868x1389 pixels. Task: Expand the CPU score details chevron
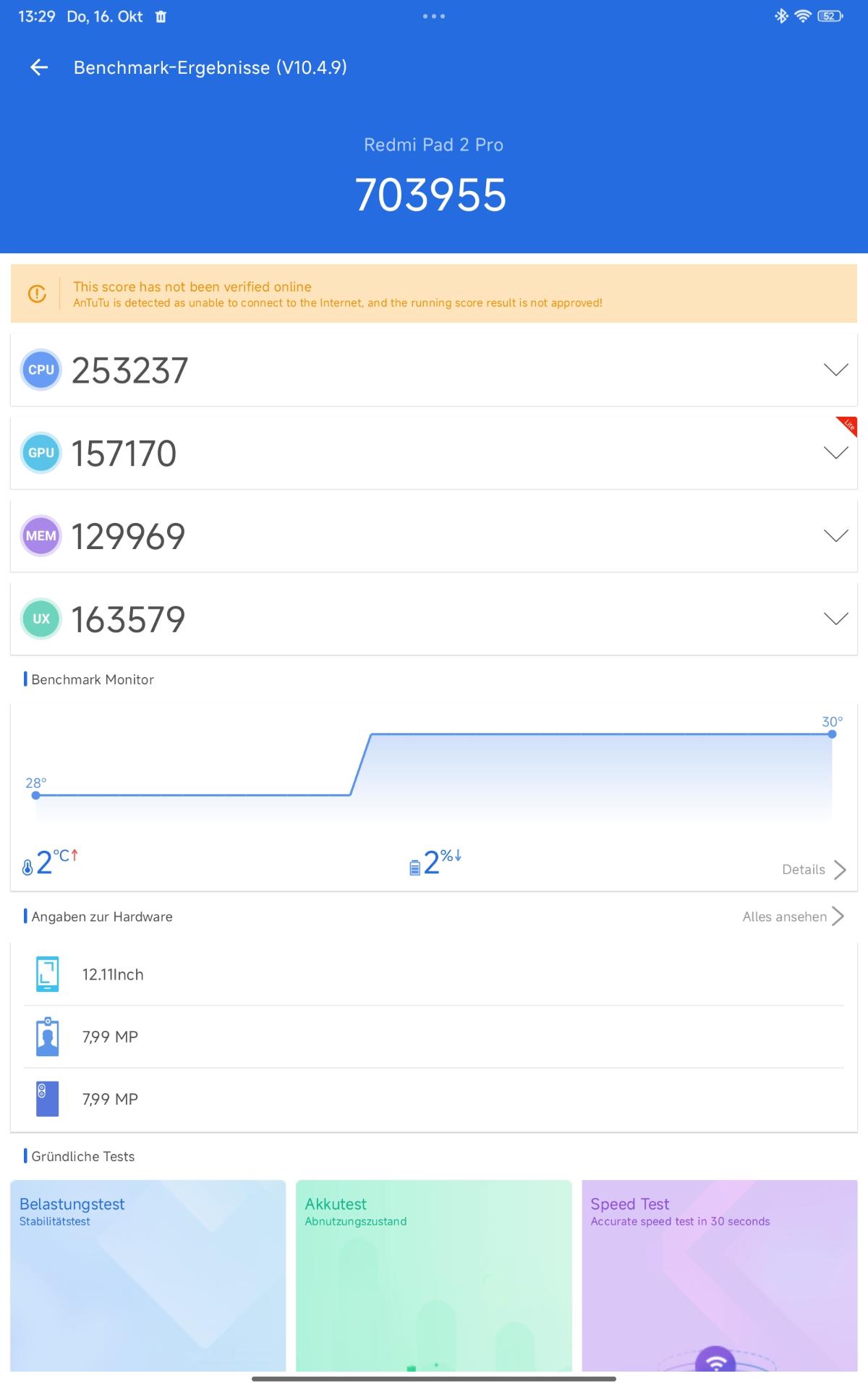coord(835,370)
